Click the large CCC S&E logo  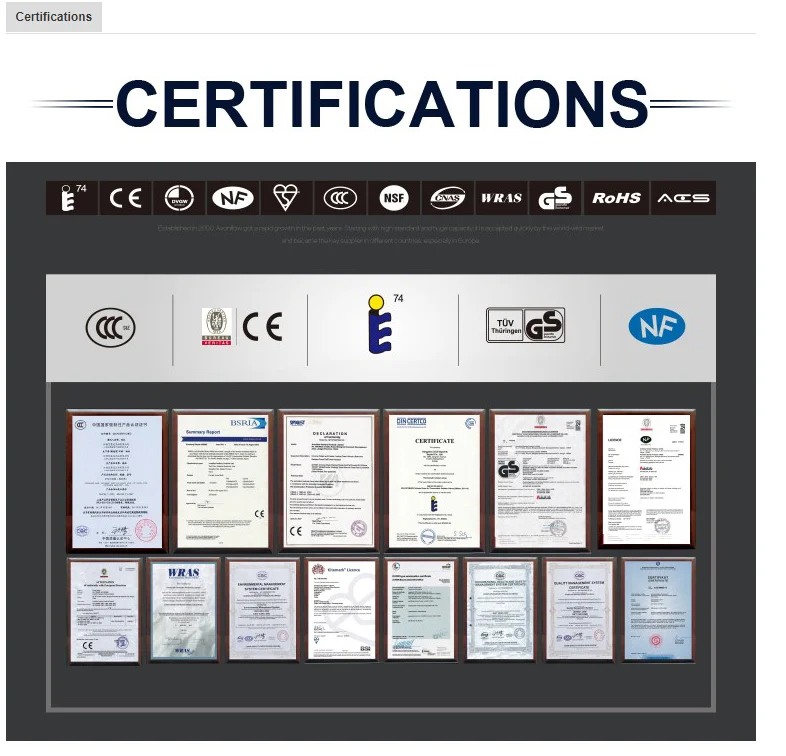click(x=110, y=327)
